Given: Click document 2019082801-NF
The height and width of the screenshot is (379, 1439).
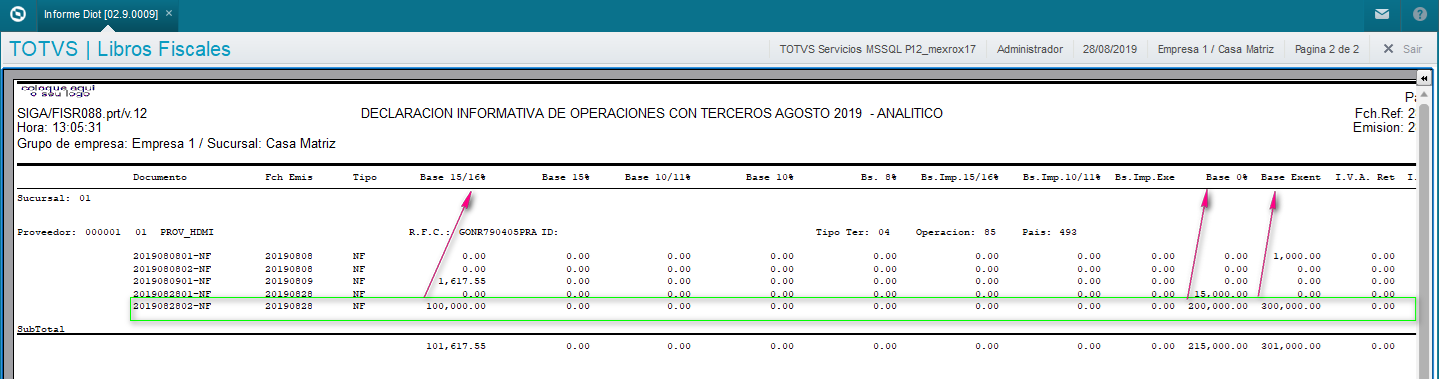Looking at the screenshot, I should pyautogui.click(x=172, y=294).
